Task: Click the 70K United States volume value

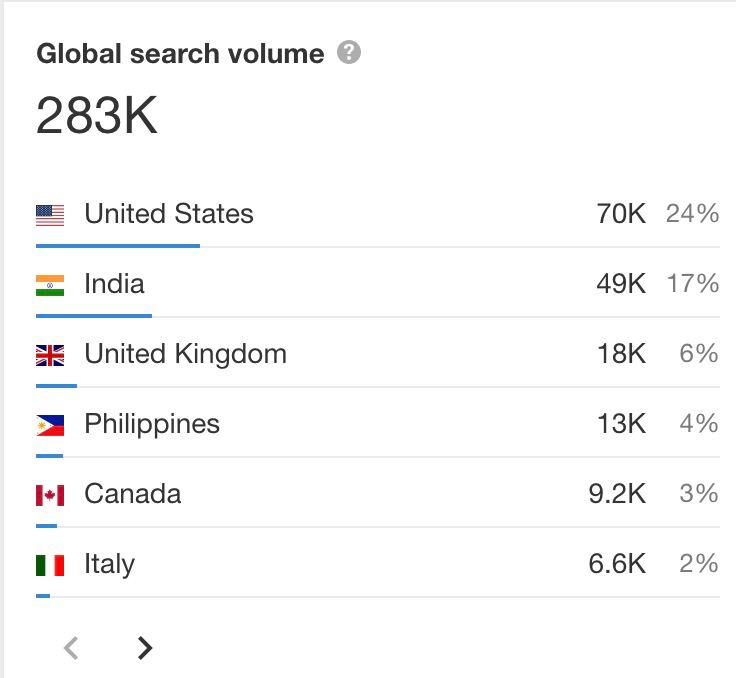Action: [621, 214]
